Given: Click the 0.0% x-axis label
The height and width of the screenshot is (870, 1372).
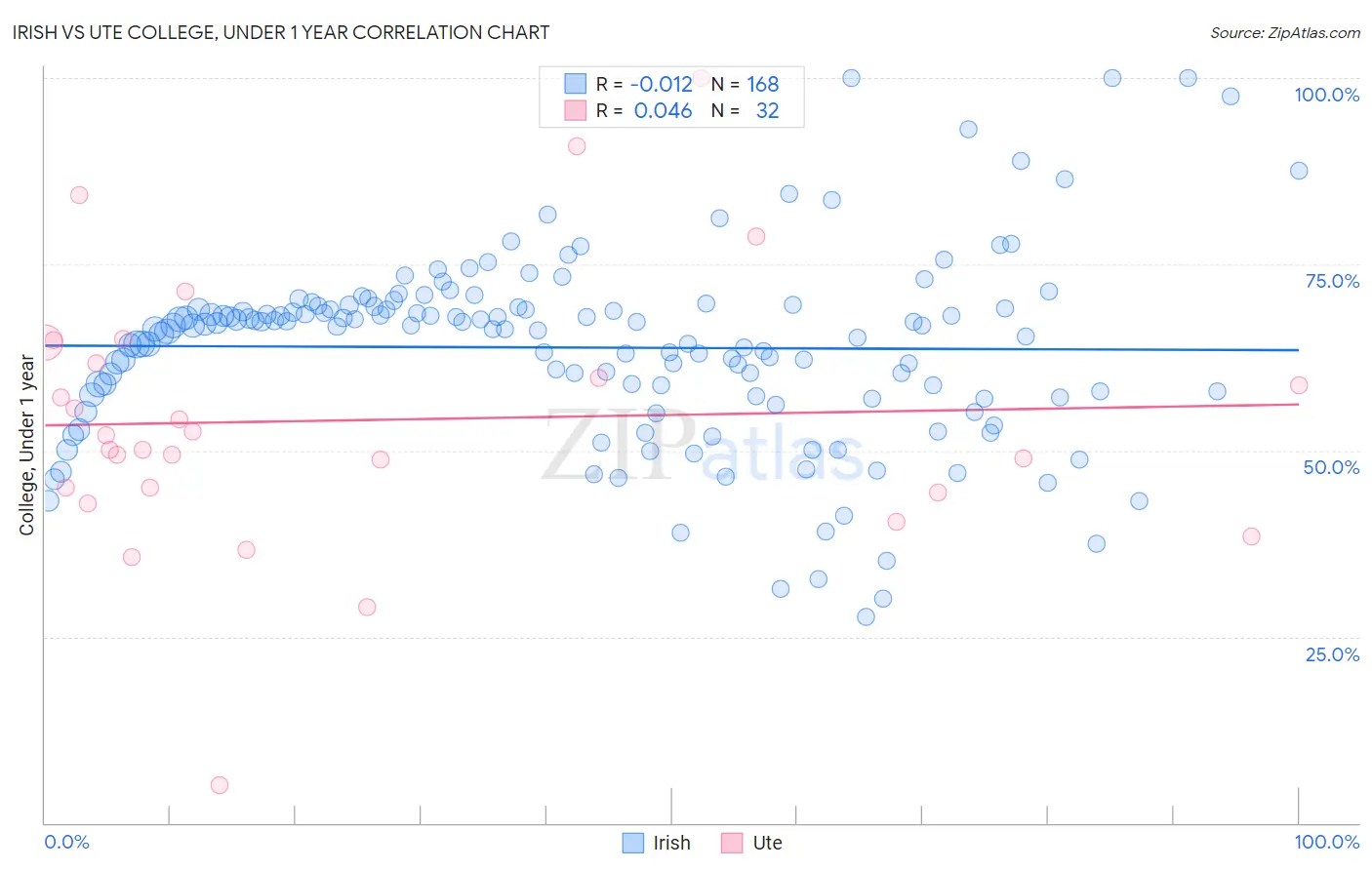Looking at the screenshot, I should (x=67, y=842).
